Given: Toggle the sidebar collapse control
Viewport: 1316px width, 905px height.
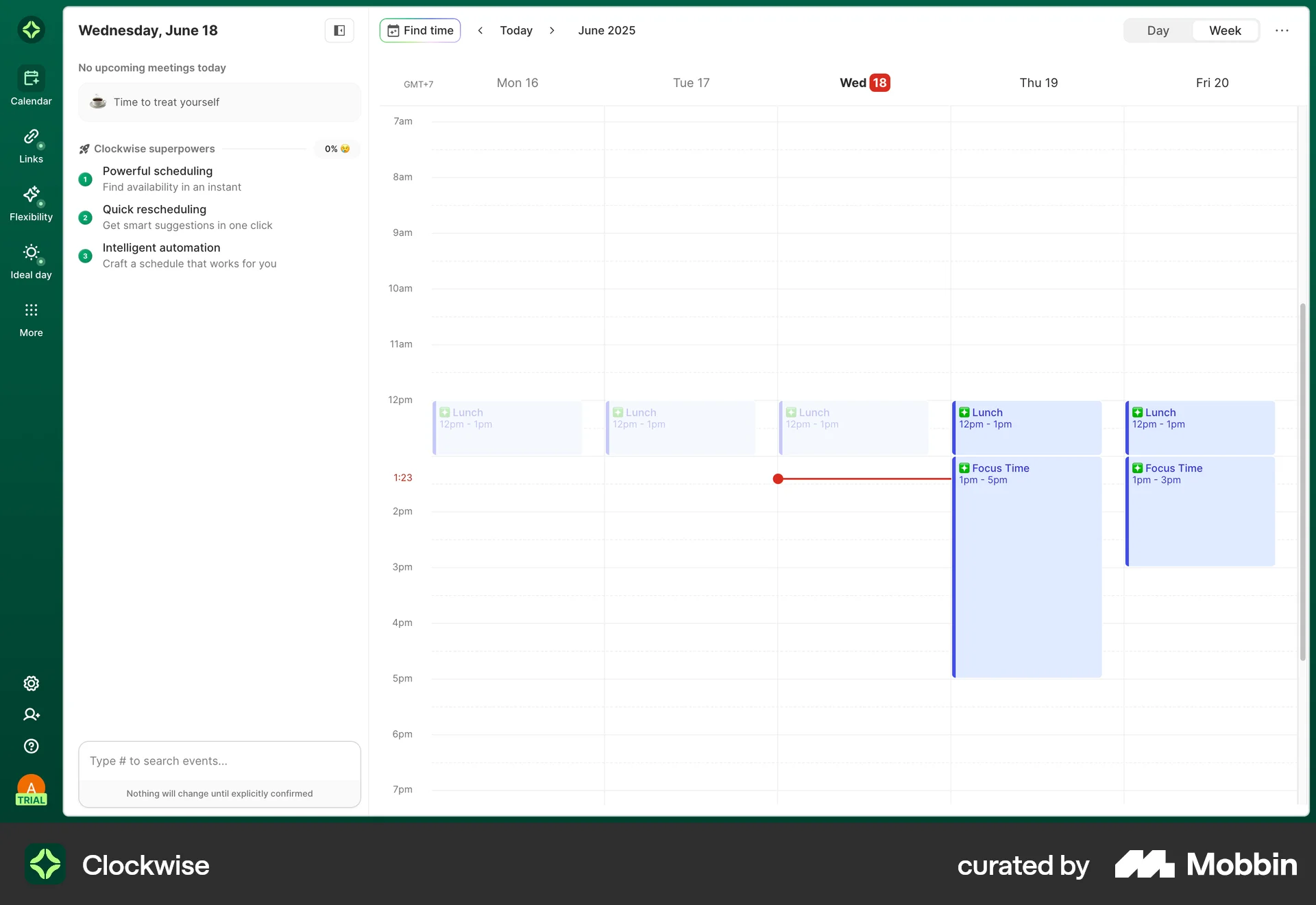Looking at the screenshot, I should [x=339, y=30].
